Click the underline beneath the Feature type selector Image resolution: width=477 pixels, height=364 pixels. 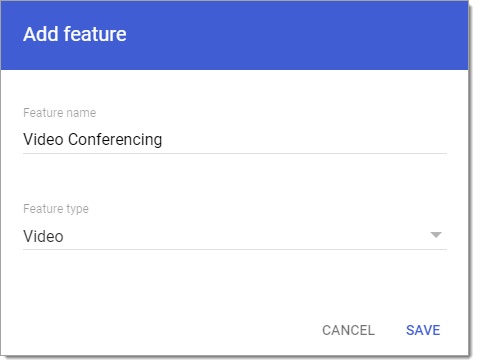[x=235, y=249]
